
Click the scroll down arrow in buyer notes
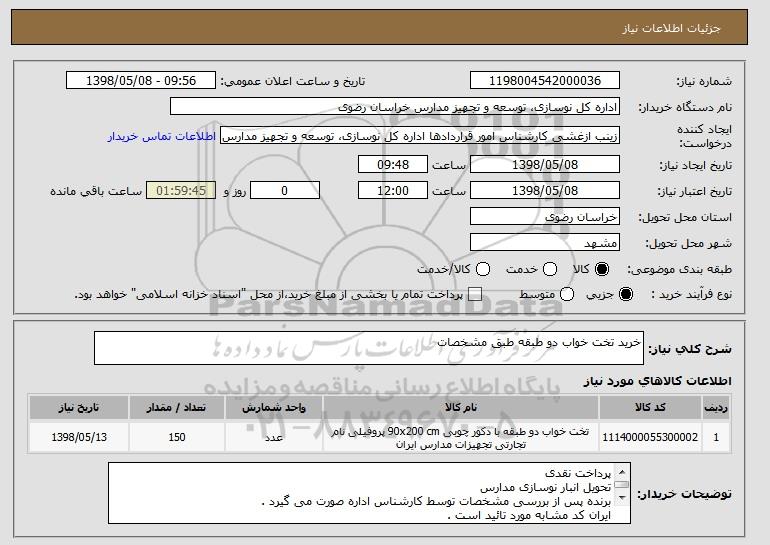[622, 497]
